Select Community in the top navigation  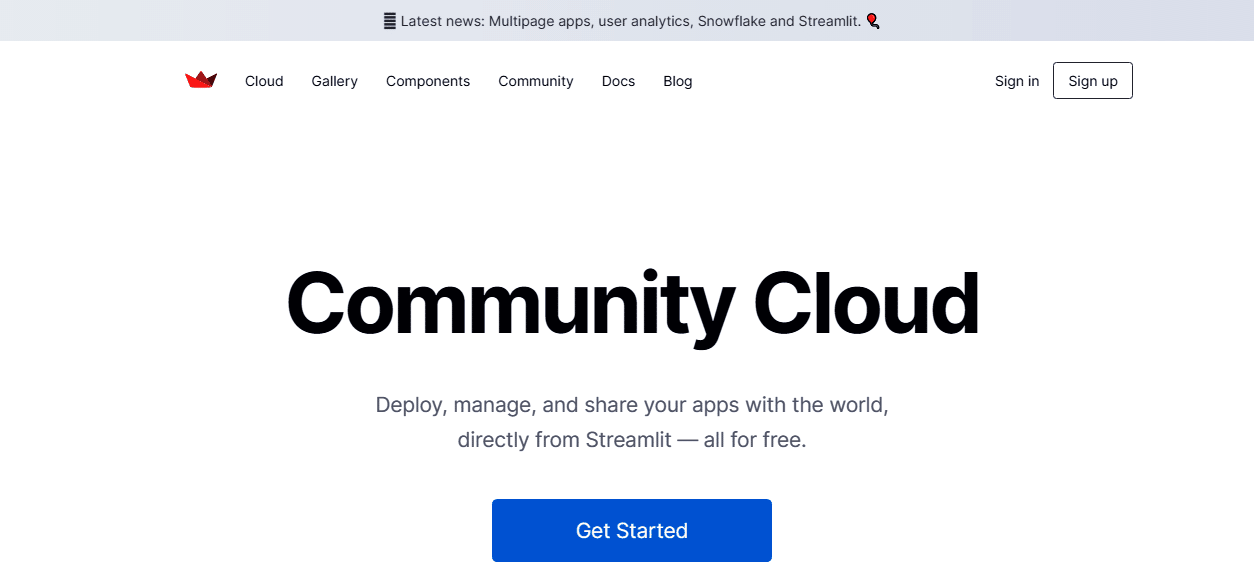coord(536,81)
